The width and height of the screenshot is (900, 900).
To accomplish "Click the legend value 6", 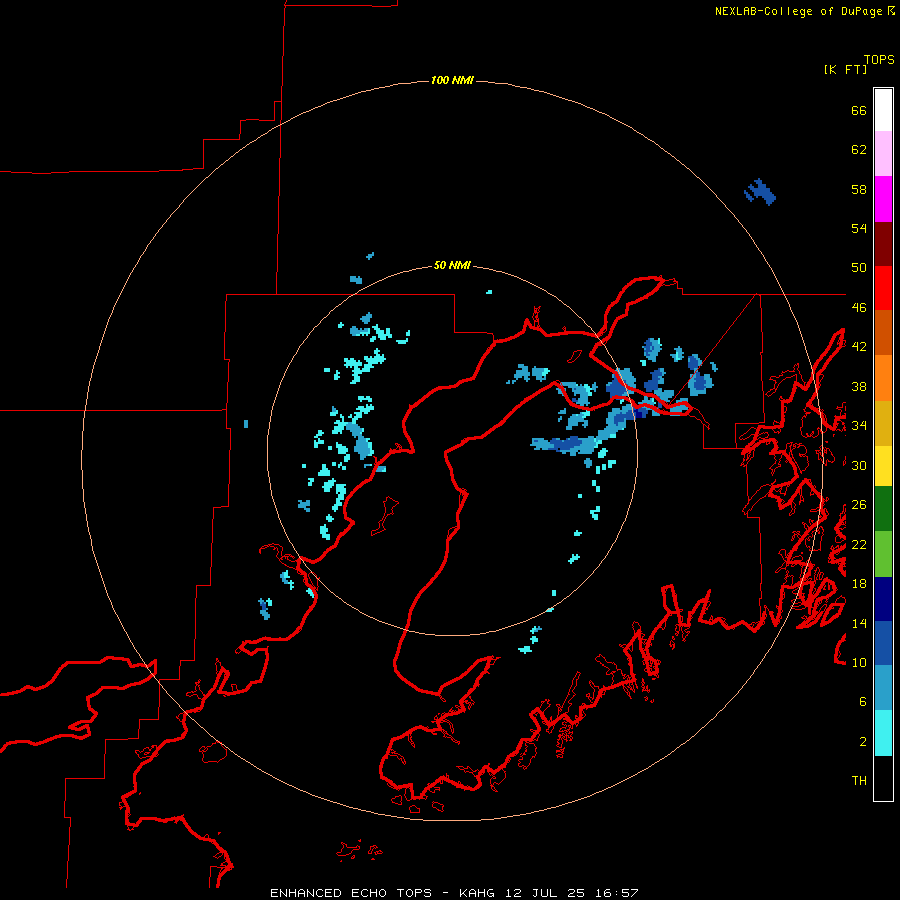I will (x=863, y=702).
